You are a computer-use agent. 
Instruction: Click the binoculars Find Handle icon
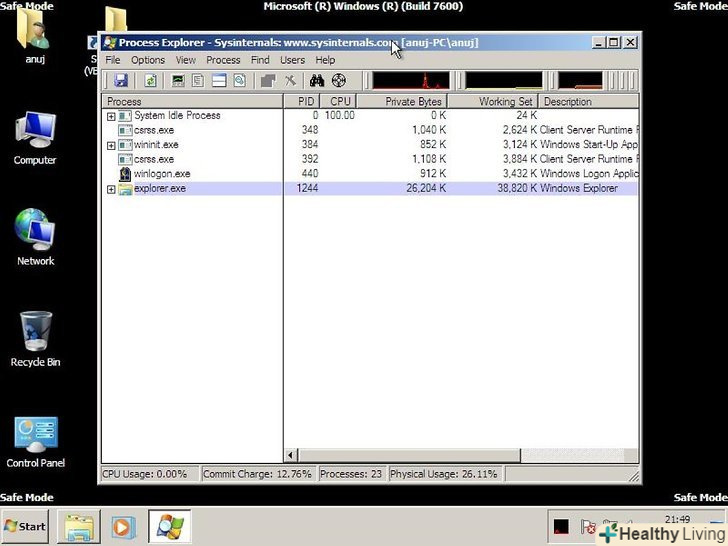(317, 80)
